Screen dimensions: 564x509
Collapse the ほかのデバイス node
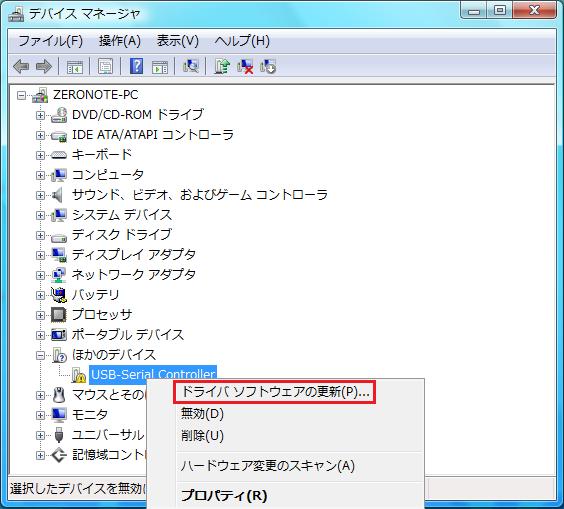(40, 355)
